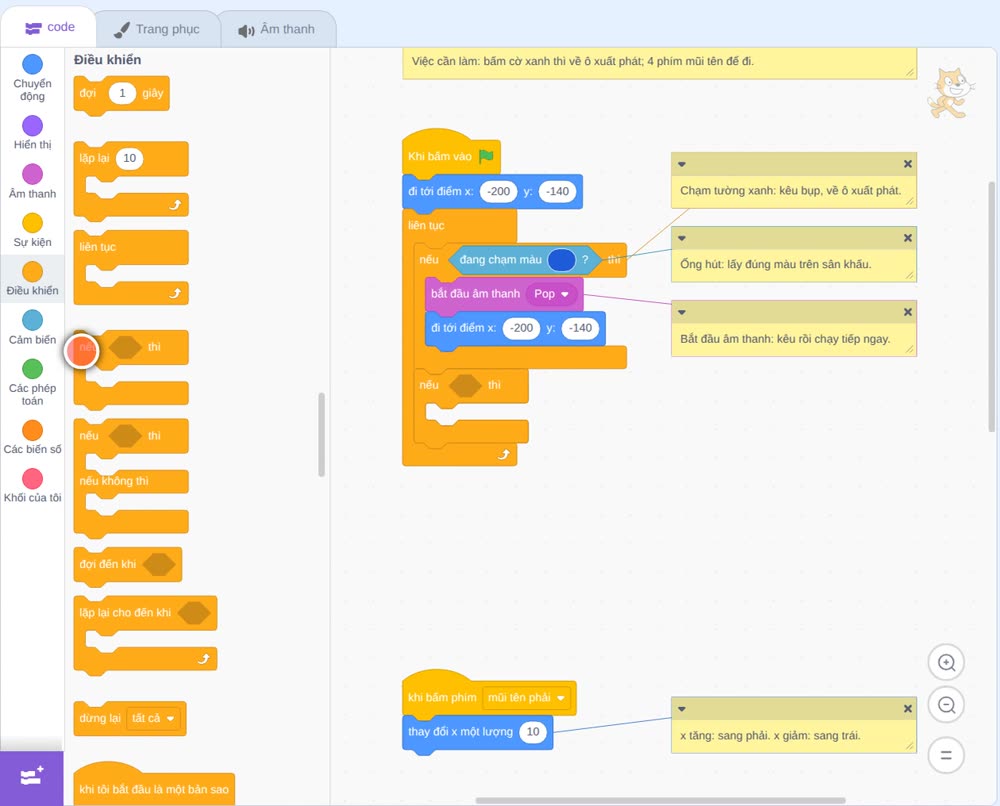Open the 'tất cả' dropdown in dừng lại block

point(153,718)
